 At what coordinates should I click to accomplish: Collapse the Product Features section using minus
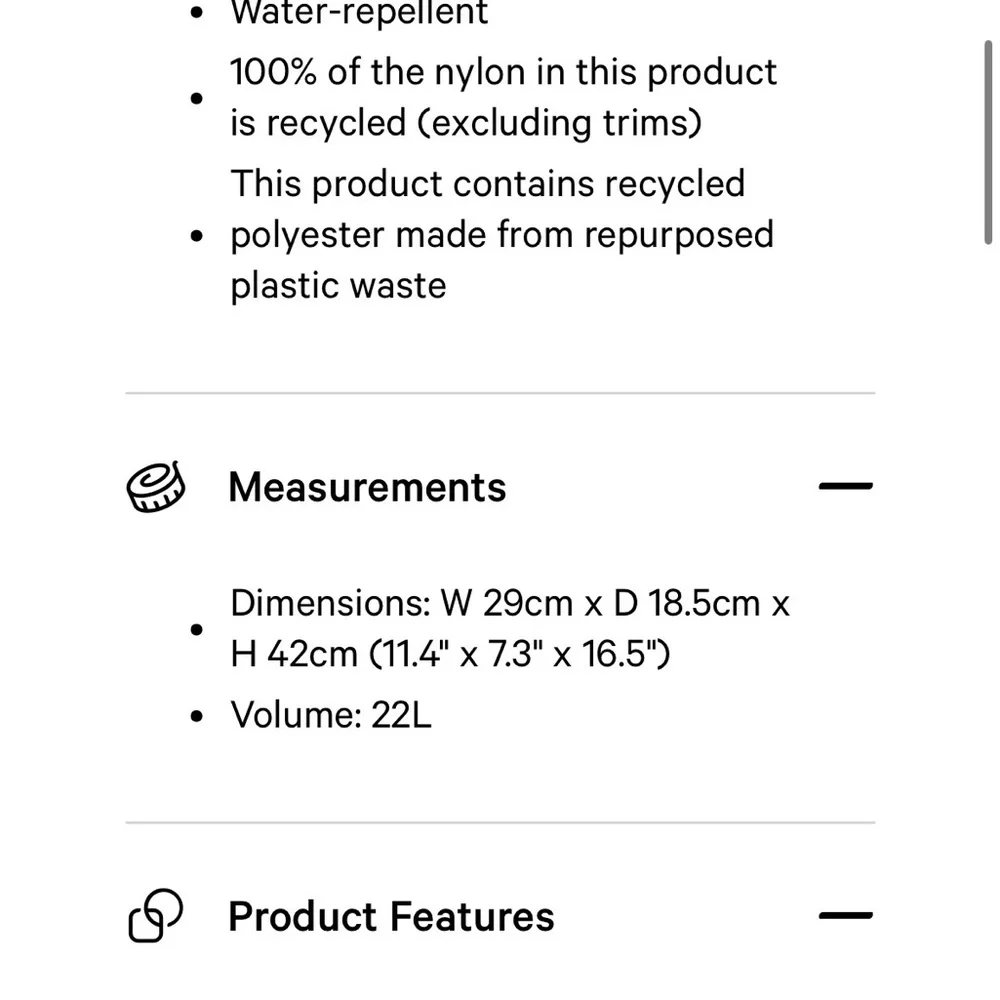pos(845,916)
